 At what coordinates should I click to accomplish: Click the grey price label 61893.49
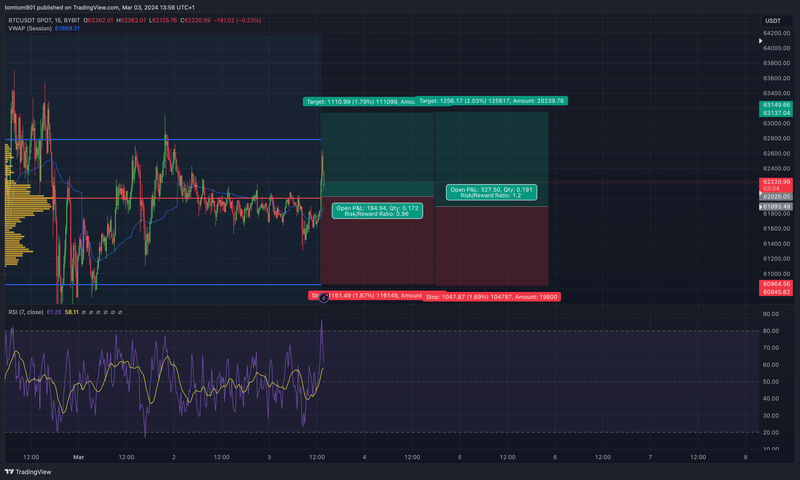tap(776, 207)
